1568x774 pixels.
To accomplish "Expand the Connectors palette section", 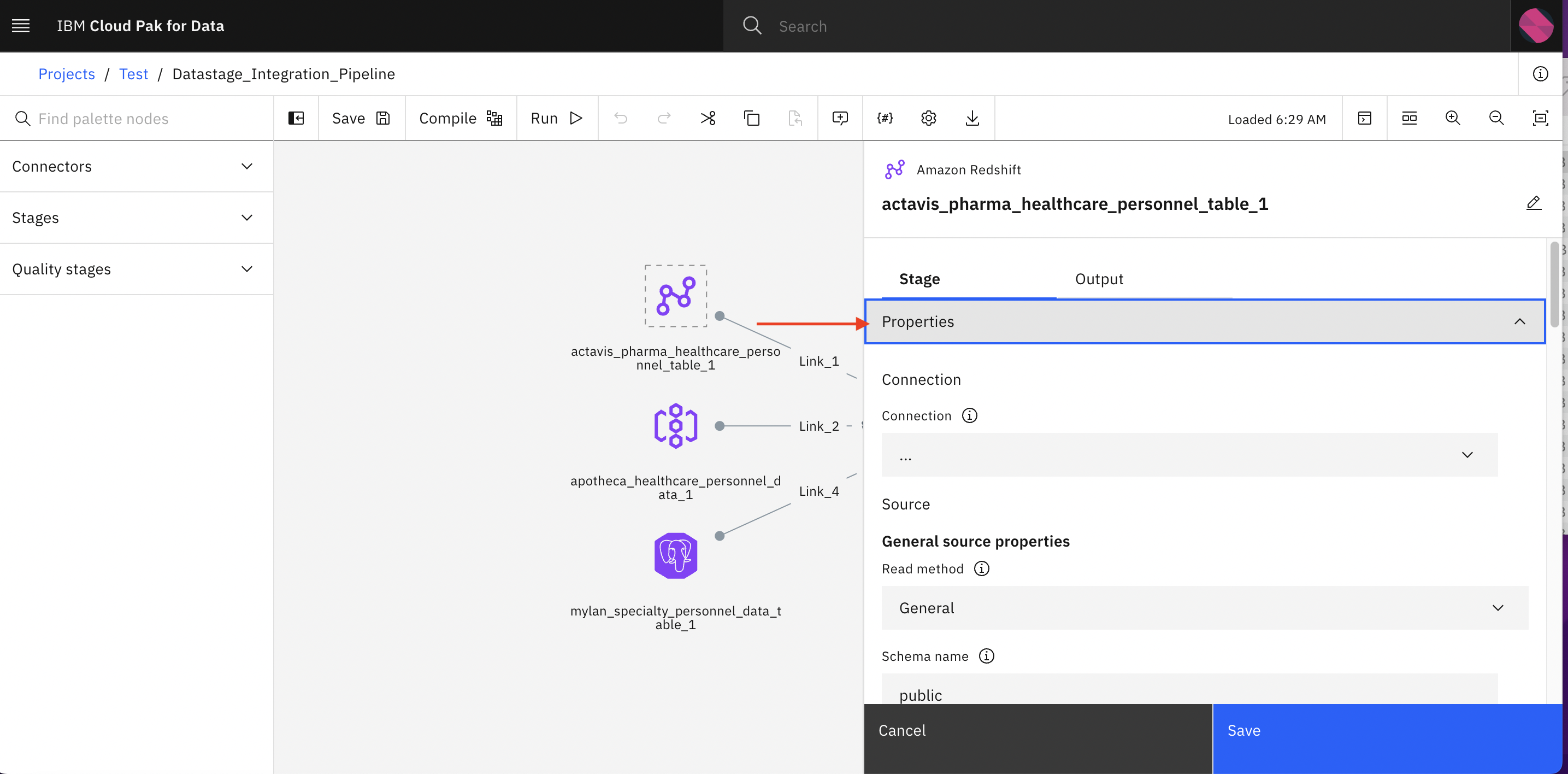I will pyautogui.click(x=137, y=166).
